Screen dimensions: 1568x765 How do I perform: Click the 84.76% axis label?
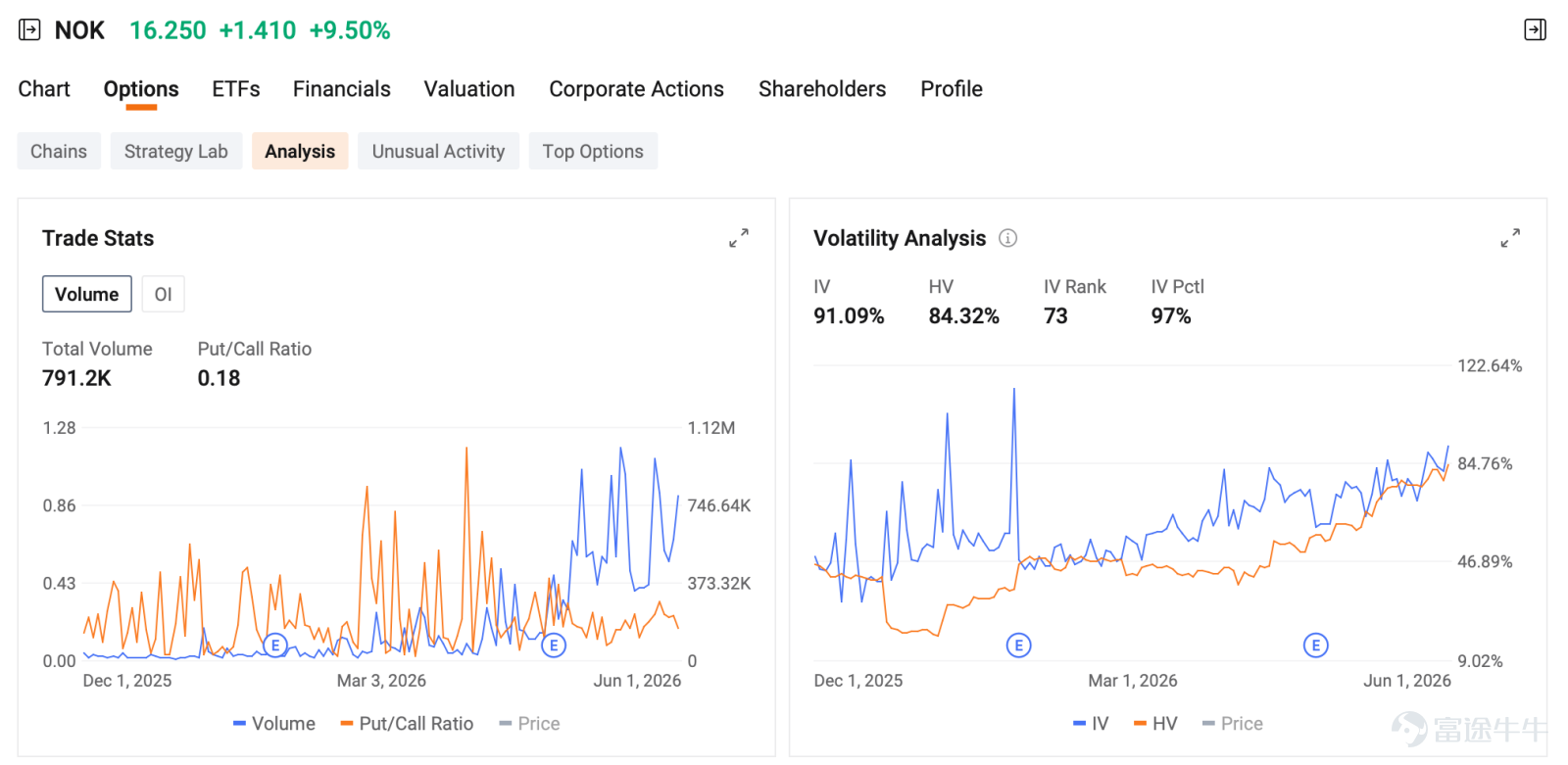coord(1485,464)
